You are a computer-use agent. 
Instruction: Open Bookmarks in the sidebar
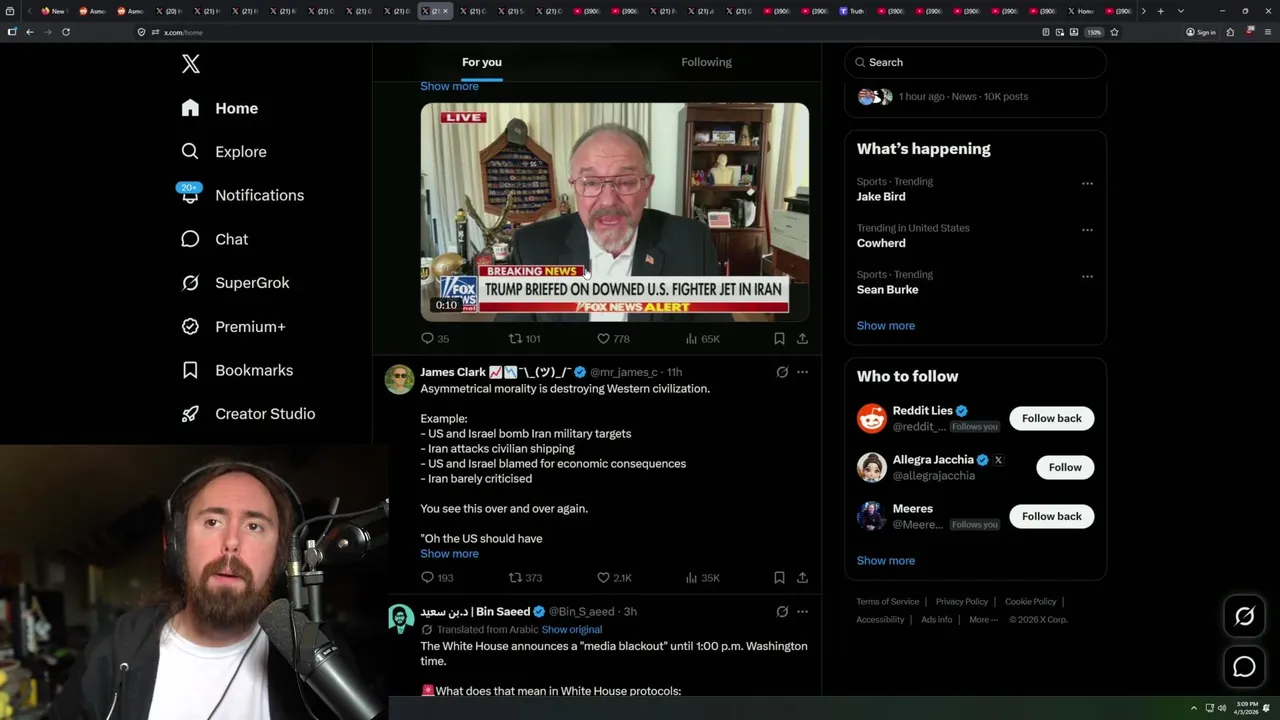[x=238, y=370]
